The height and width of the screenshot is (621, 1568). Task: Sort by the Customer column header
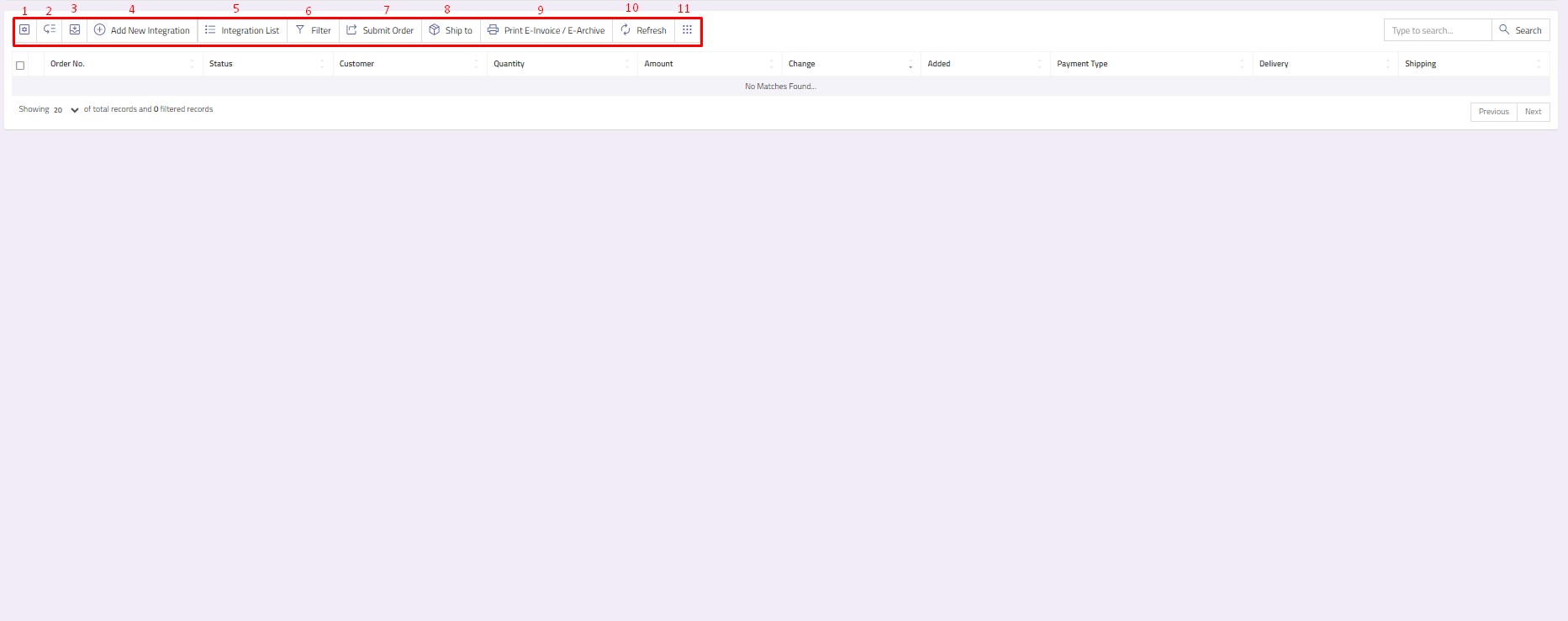356,64
